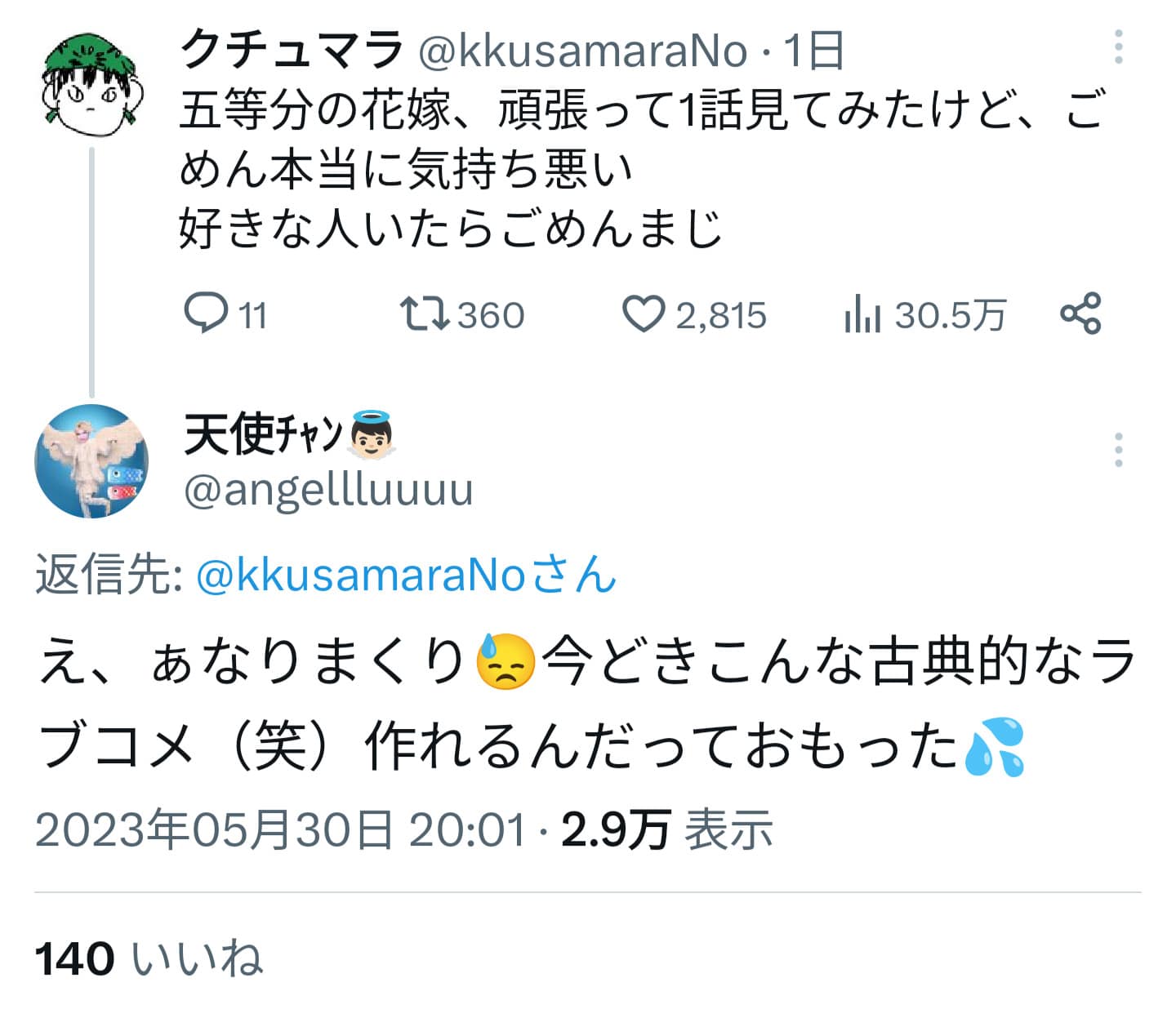
Task: Click the 2.9万 表示 view count
Action: pyautogui.click(x=666, y=830)
